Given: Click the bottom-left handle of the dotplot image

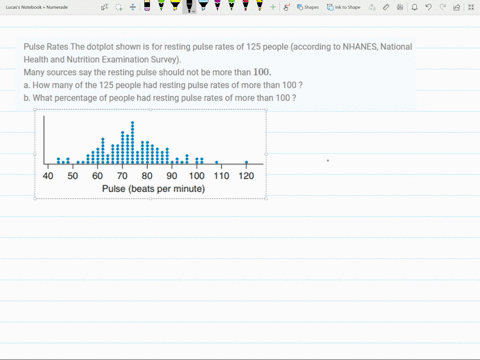Looking at the screenshot, I should [35, 198].
